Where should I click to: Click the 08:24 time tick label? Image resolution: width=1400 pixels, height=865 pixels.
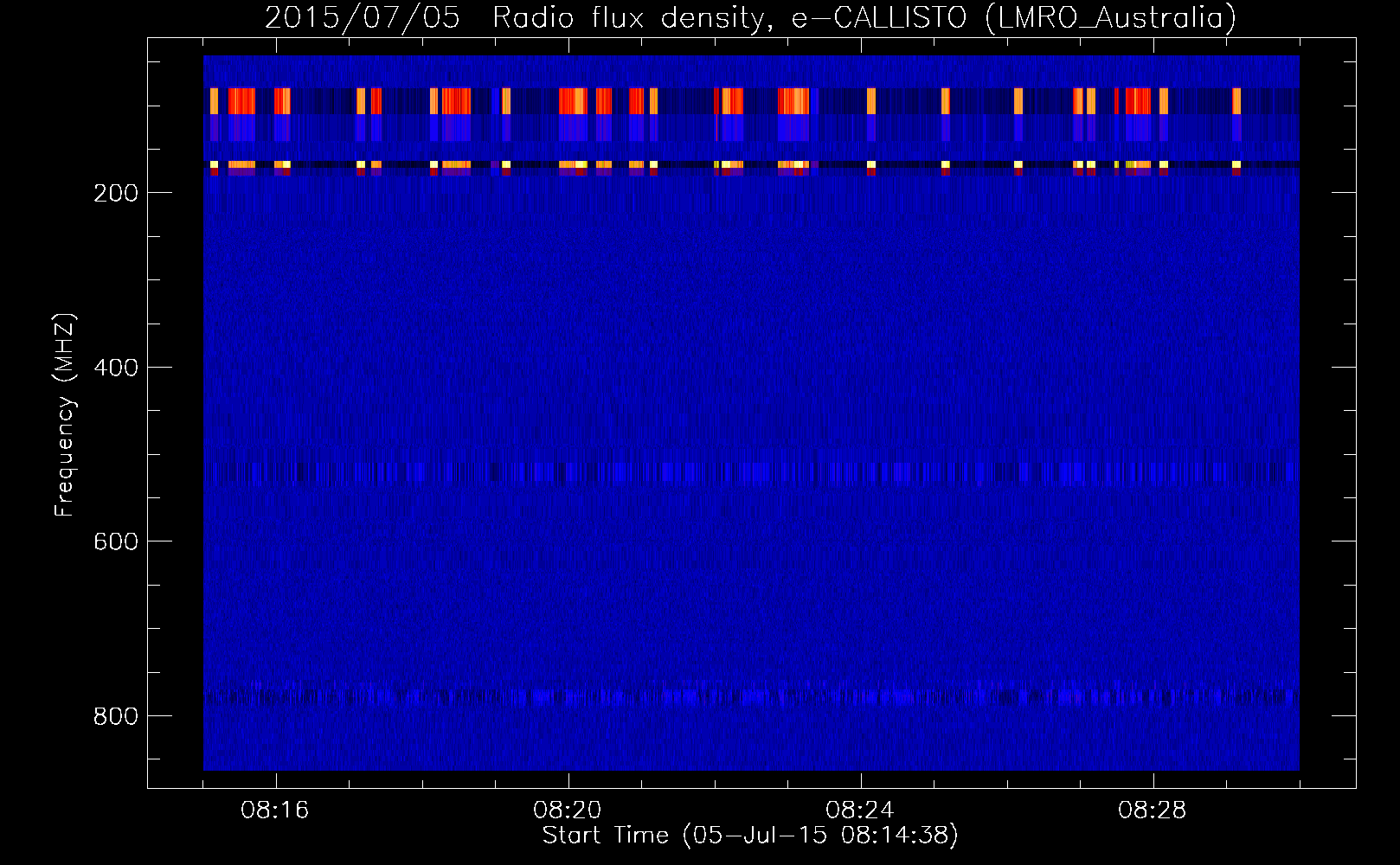point(860,811)
